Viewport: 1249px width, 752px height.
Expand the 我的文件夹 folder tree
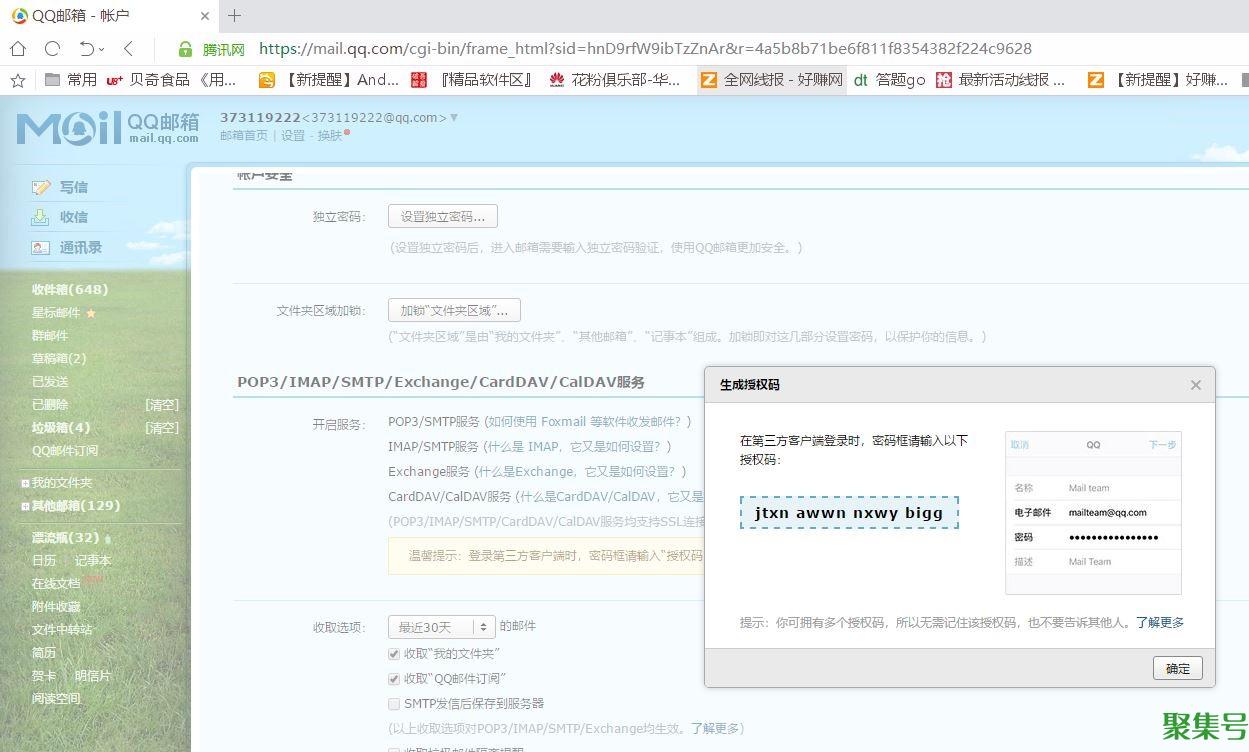[x=25, y=483]
